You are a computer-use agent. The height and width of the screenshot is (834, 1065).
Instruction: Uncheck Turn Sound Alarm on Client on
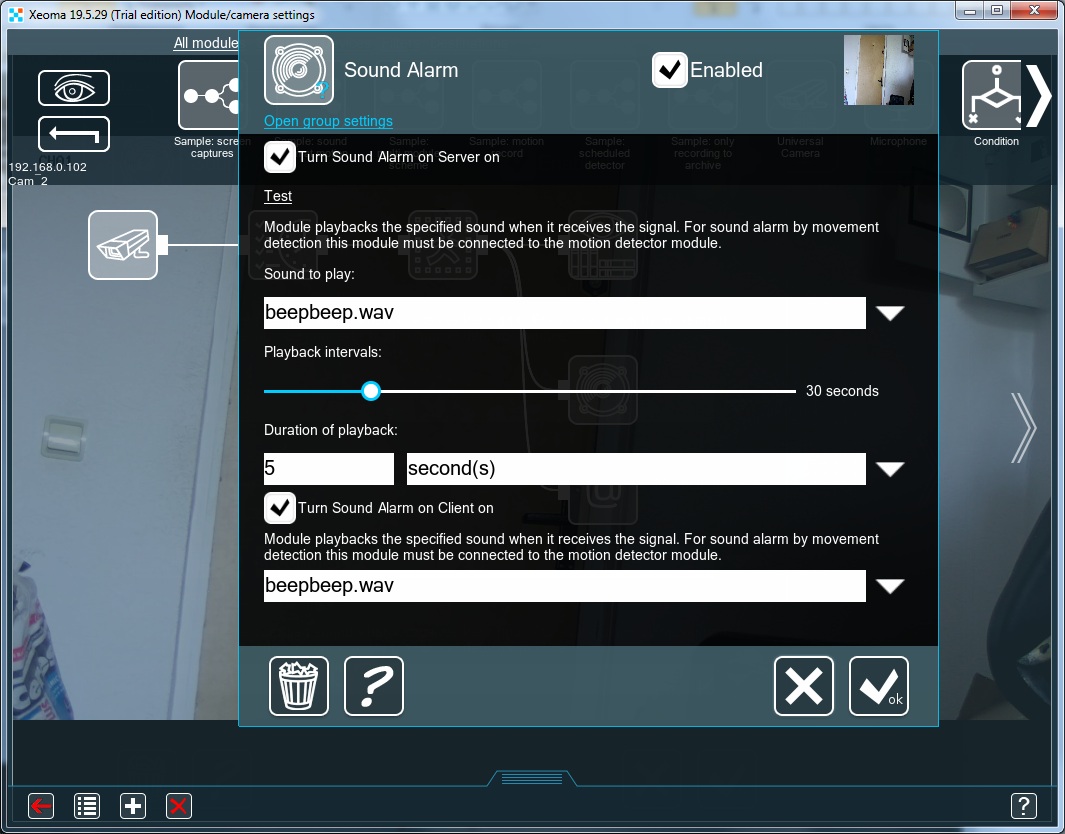[279, 508]
